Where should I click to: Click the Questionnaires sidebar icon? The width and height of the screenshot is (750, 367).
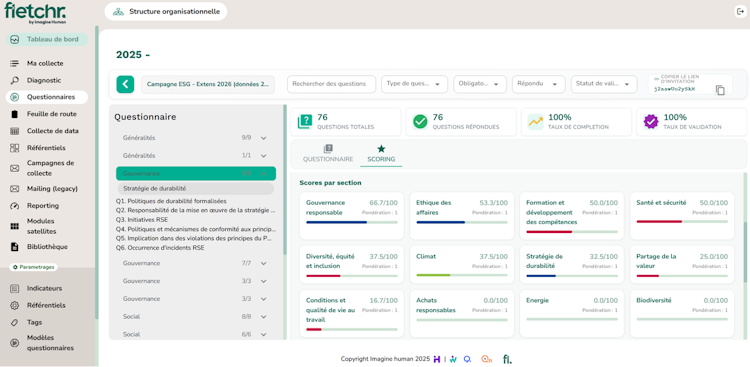click(15, 97)
